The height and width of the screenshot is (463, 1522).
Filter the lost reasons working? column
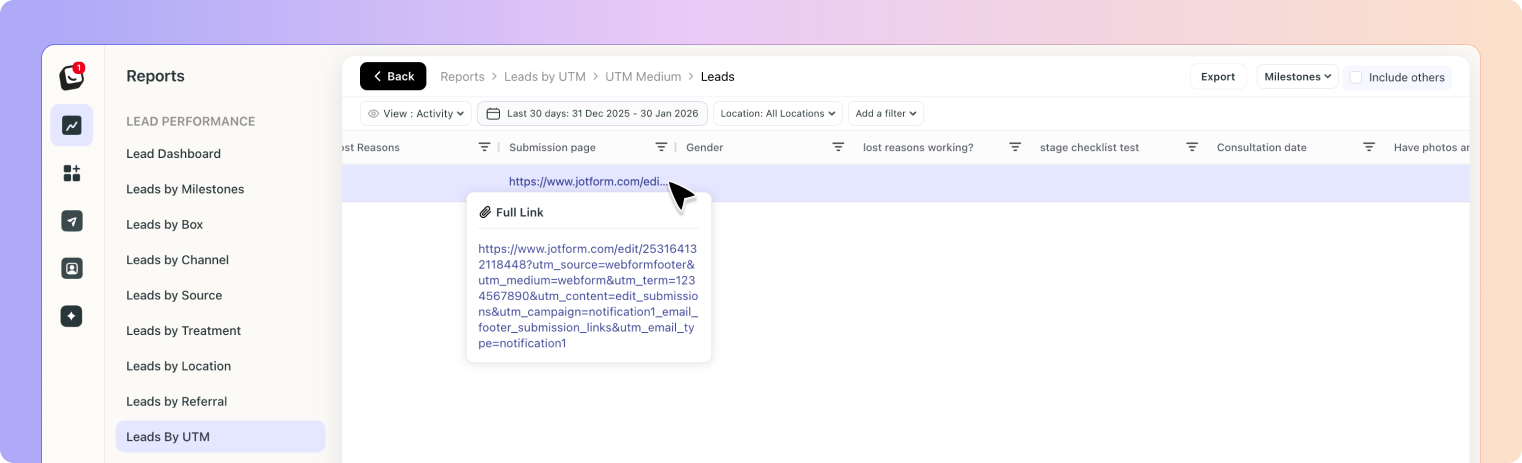click(1015, 147)
